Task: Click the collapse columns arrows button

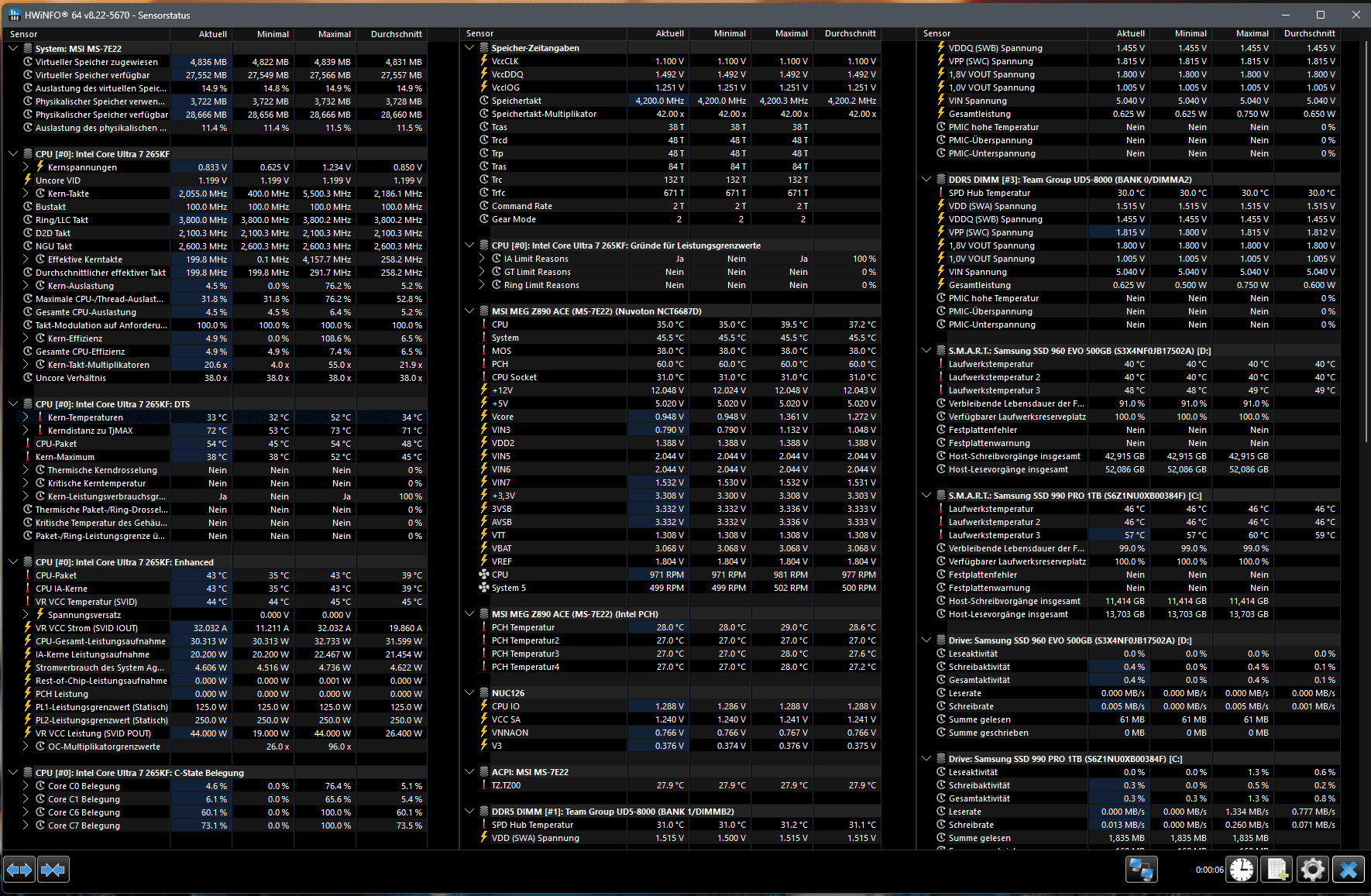Action: pyautogui.click(x=53, y=870)
